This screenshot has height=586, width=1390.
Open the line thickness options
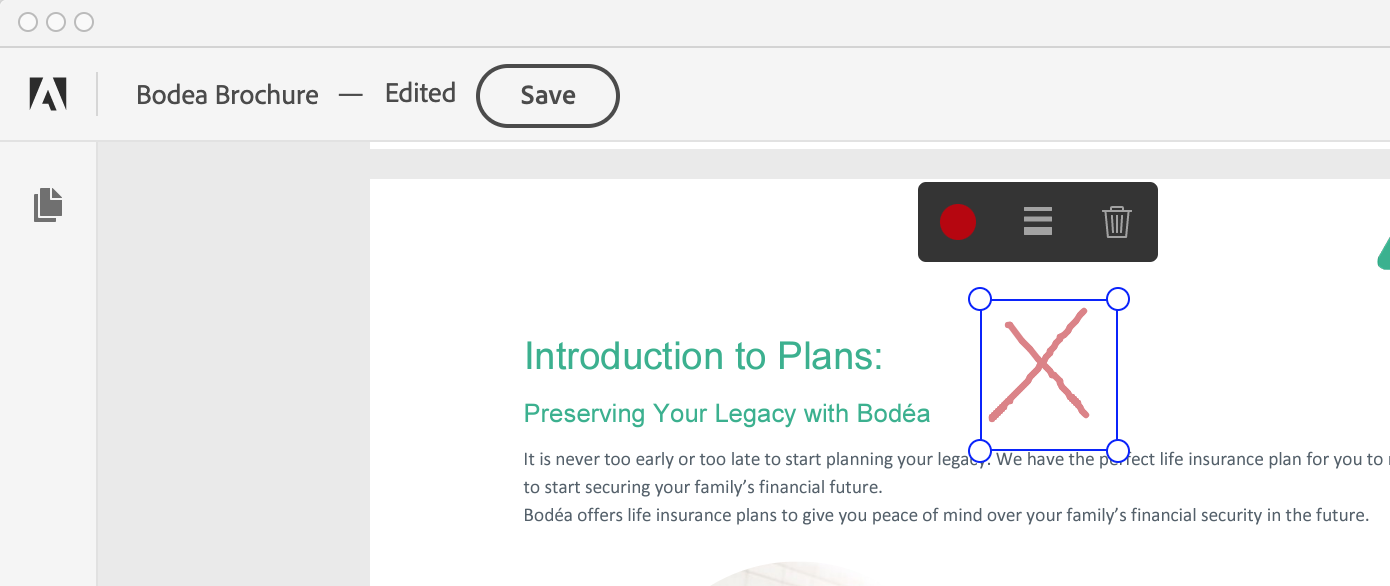point(1038,221)
